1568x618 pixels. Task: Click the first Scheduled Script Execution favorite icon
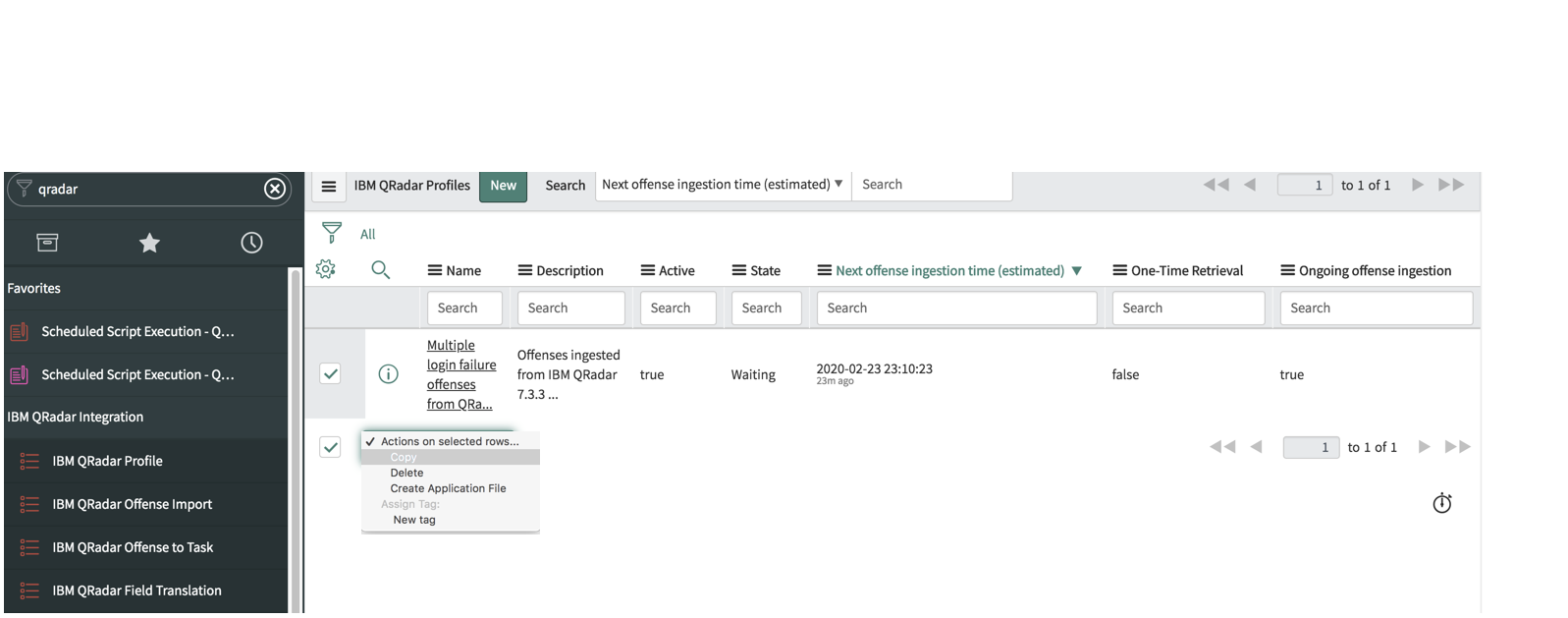point(19,331)
